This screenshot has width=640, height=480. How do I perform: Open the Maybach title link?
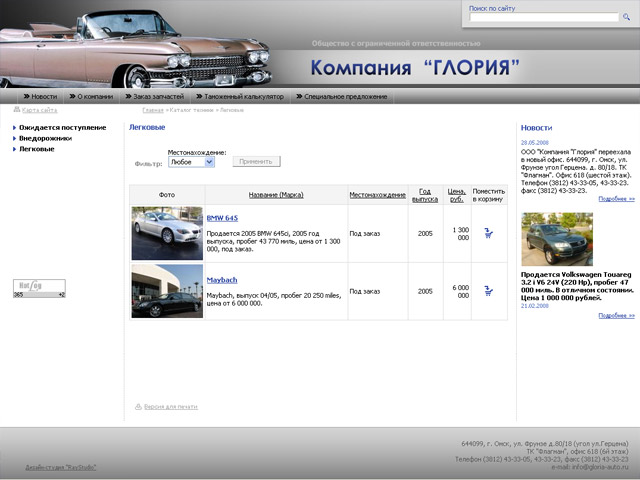coord(222,280)
